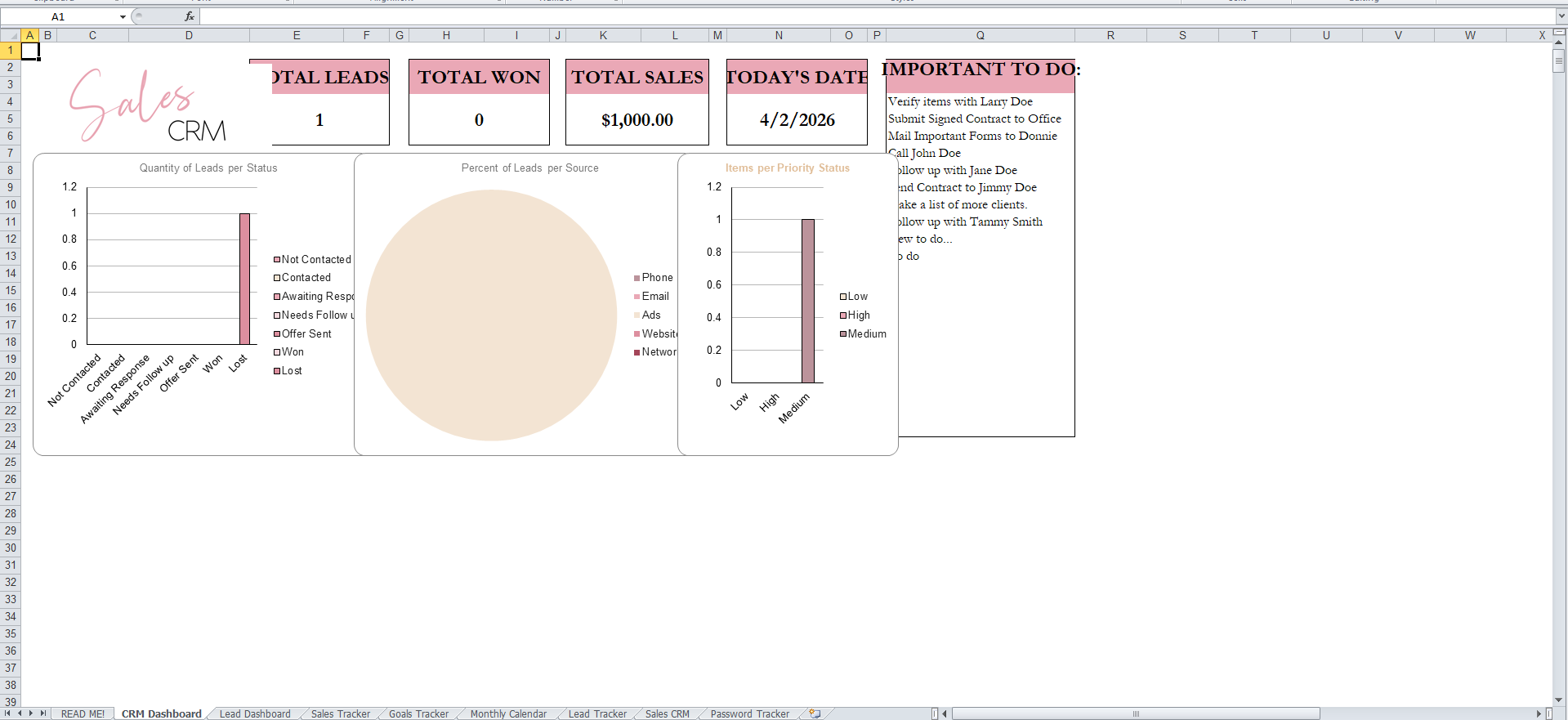
Task: Click the vertical scrollbar down arrow
Action: [1559, 700]
